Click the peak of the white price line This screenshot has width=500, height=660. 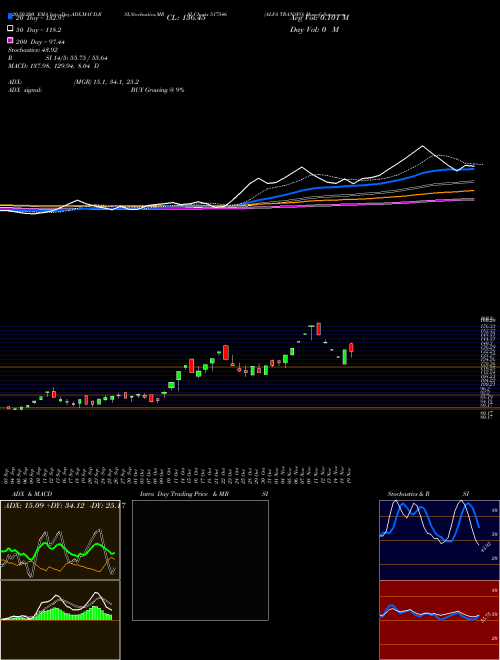(x=422, y=146)
